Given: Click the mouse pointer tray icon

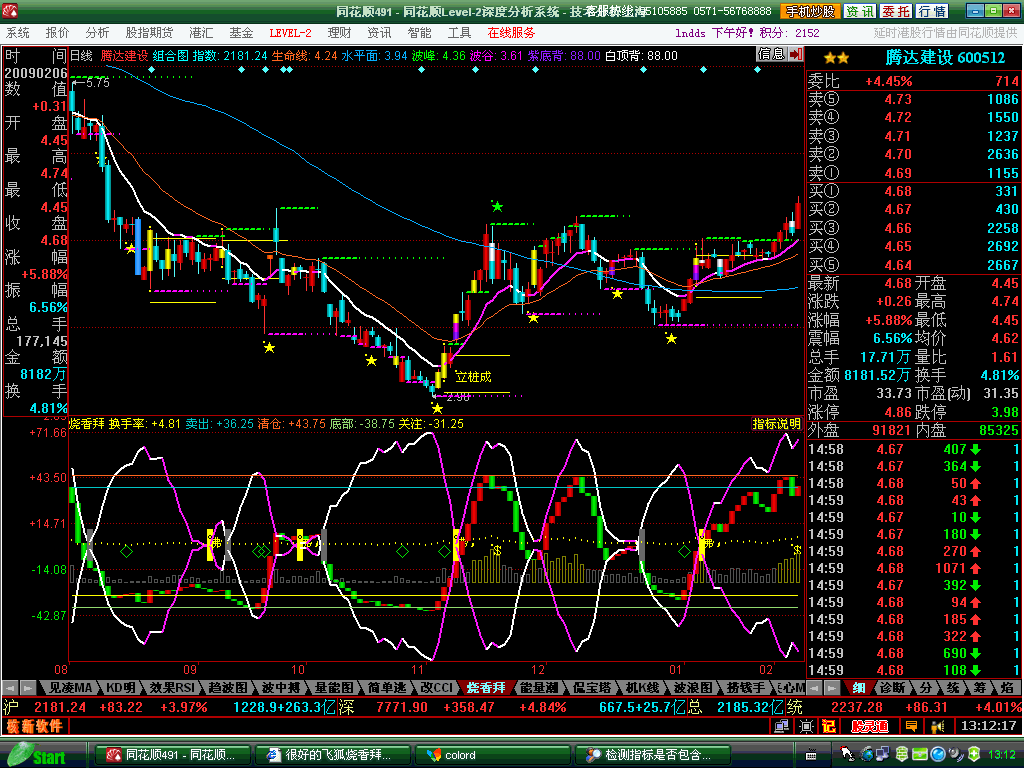Looking at the screenshot, I should point(846,754).
